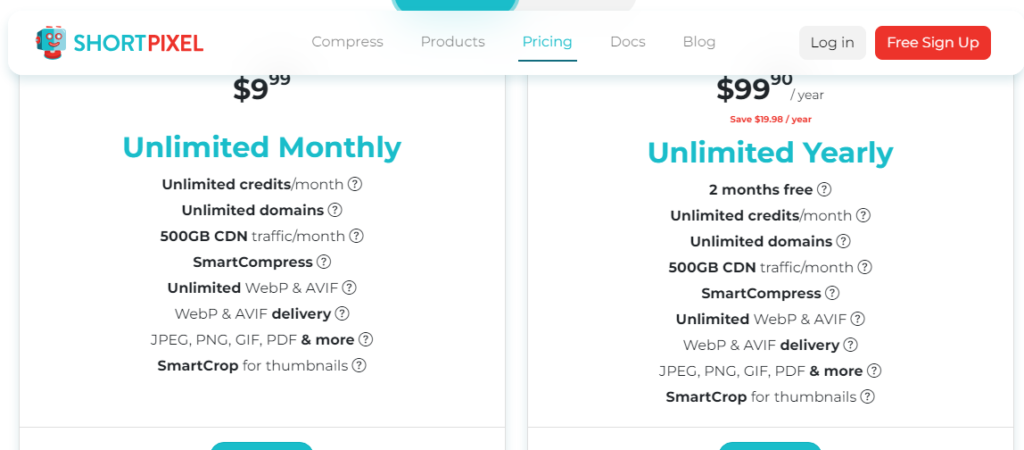The height and width of the screenshot is (450, 1024).
Task: Open help icon beside WebP & AVIF delivery in Monthly plan
Action: (x=342, y=313)
